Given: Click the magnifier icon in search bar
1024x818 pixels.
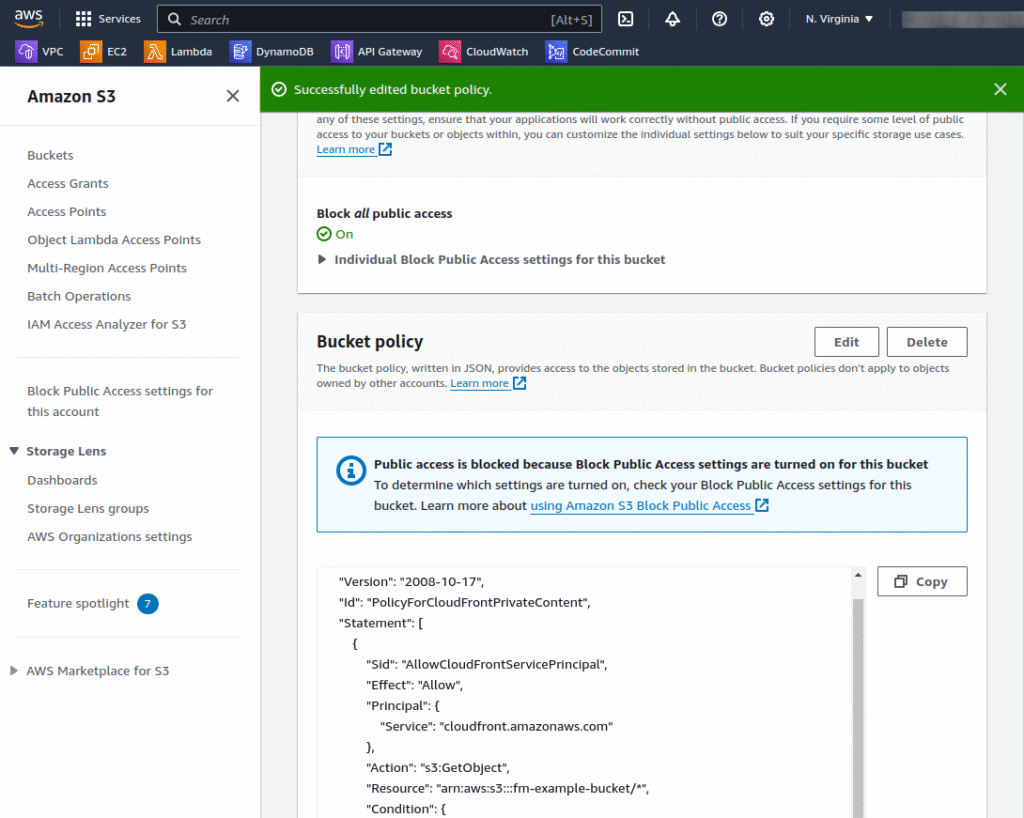Looking at the screenshot, I should click(x=174, y=20).
